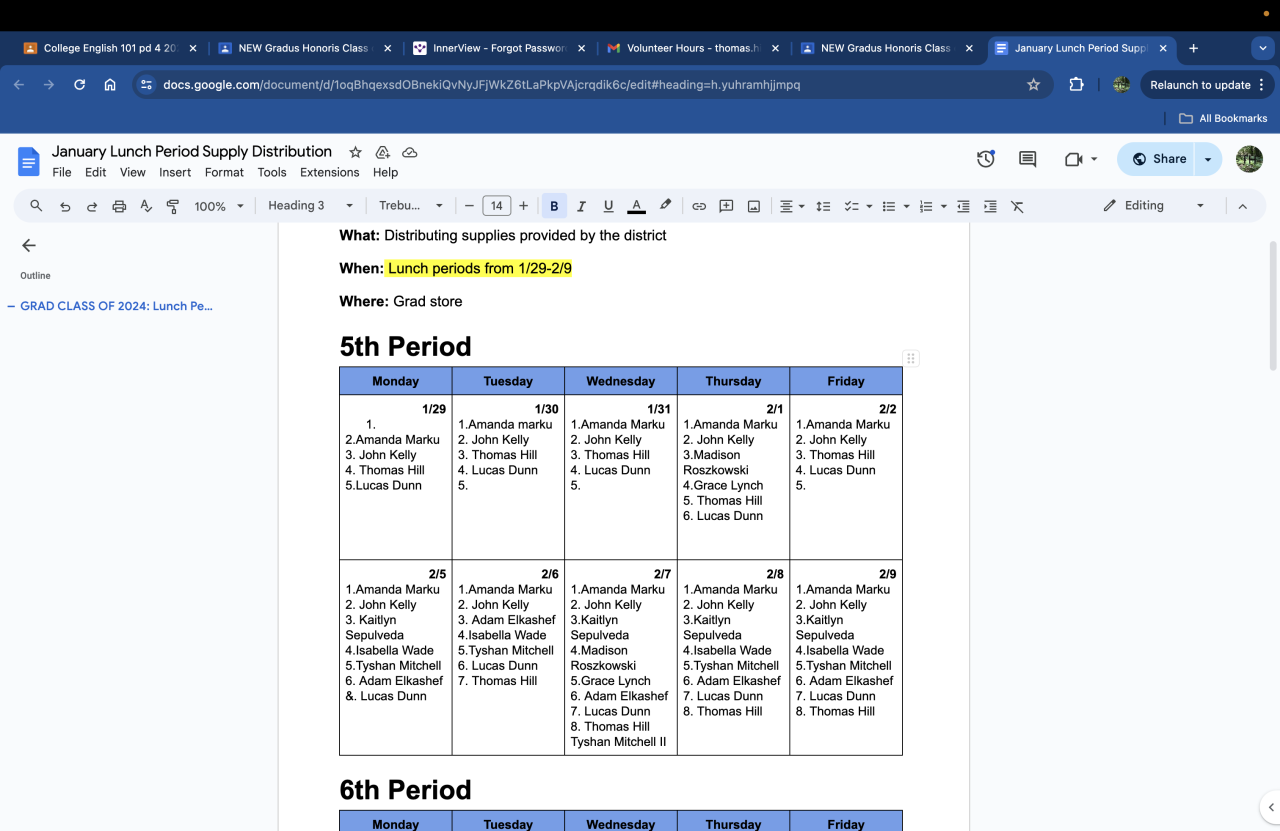This screenshot has height=831, width=1280.
Task: Reload the current page
Action: coord(80,85)
